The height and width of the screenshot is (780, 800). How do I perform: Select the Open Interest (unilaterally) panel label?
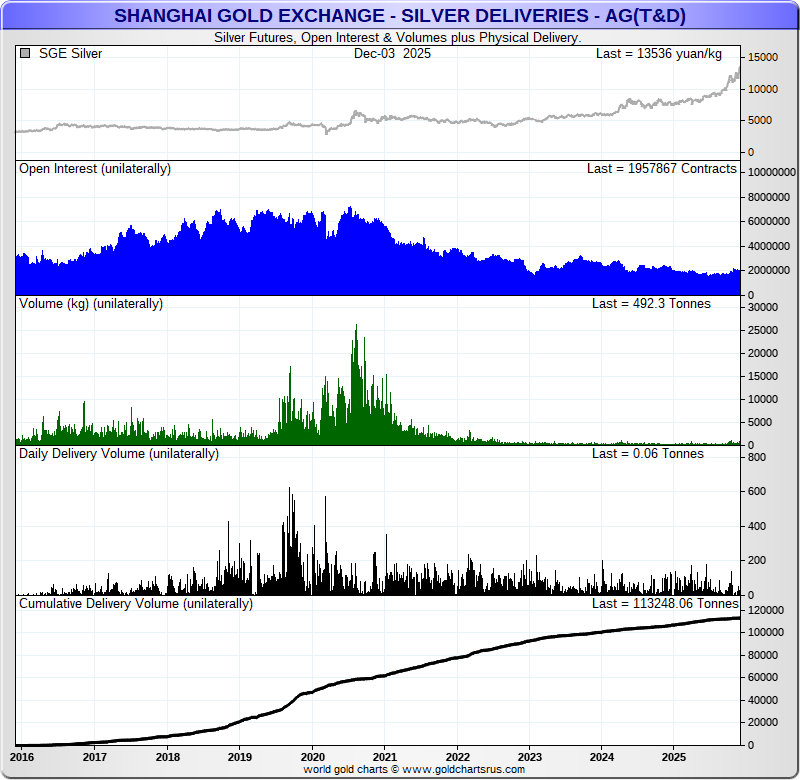pyautogui.click(x=95, y=169)
